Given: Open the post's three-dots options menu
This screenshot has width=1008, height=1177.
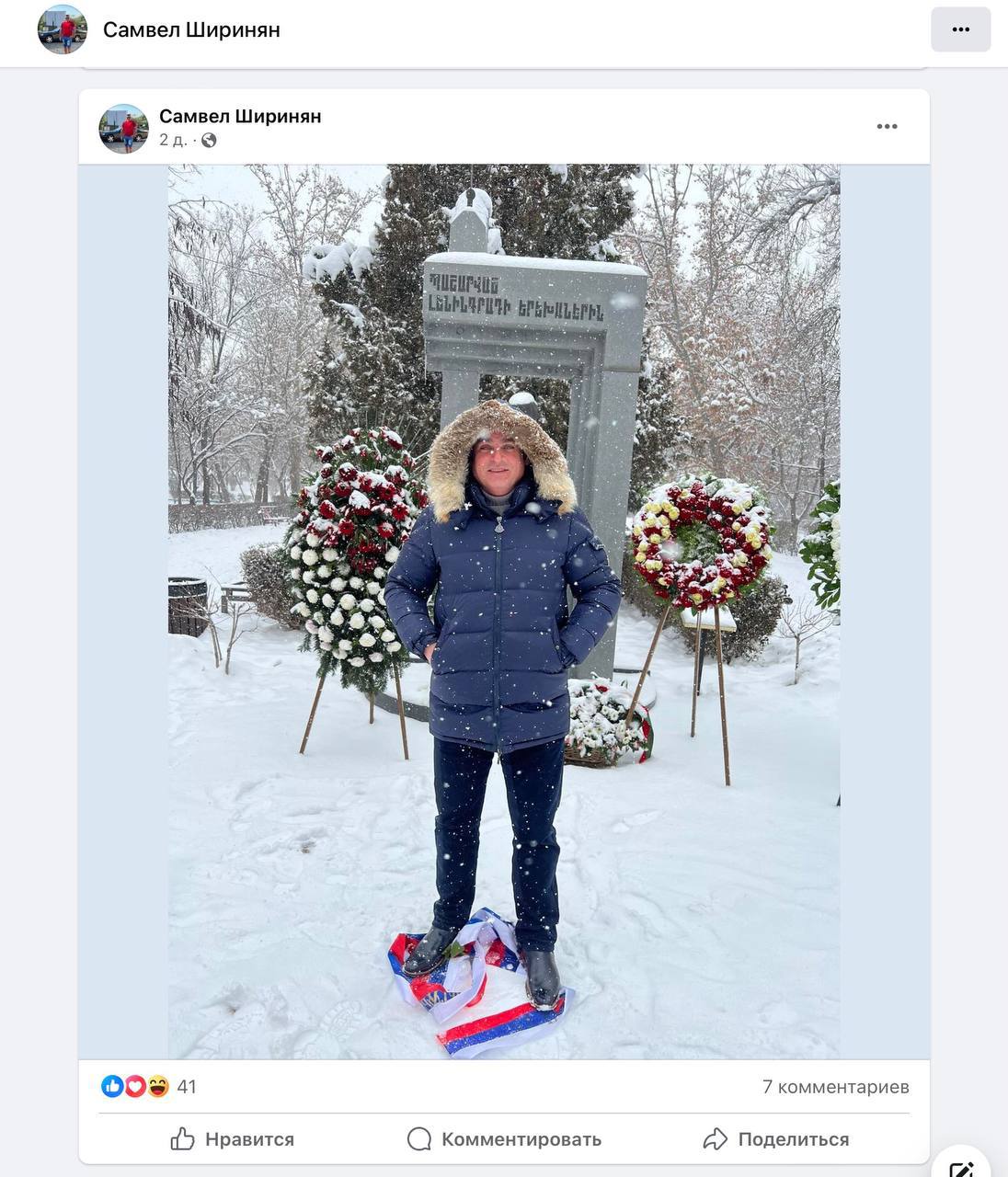Looking at the screenshot, I should (887, 127).
